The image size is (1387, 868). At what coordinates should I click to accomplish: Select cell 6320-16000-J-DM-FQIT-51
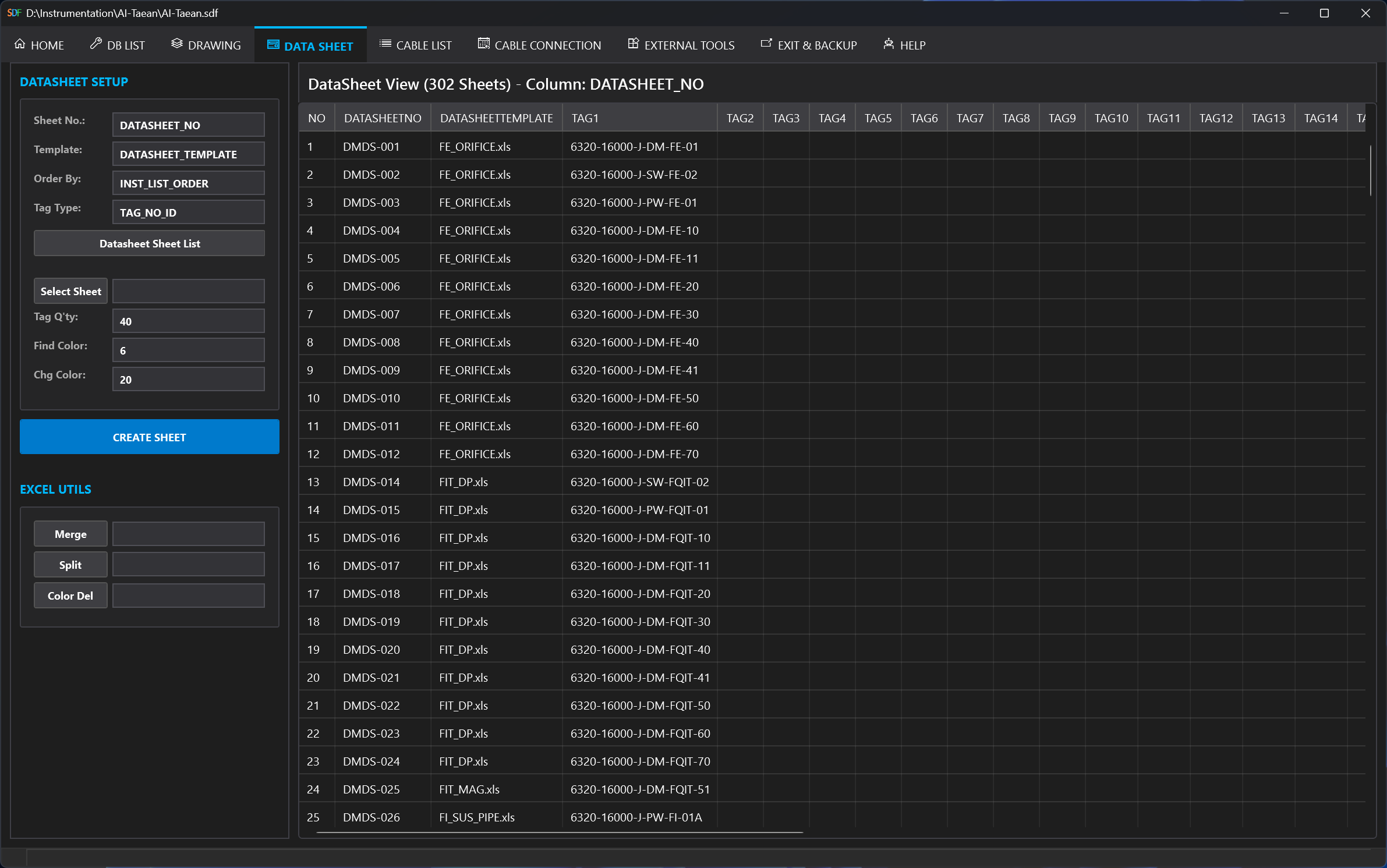641,789
